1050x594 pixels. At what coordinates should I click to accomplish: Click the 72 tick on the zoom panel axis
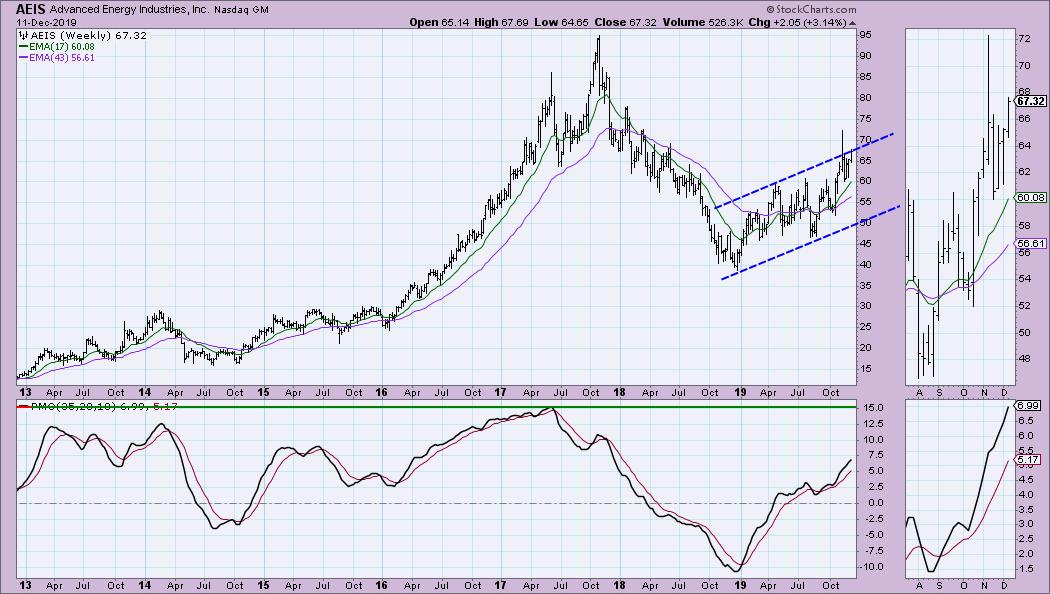point(1024,39)
